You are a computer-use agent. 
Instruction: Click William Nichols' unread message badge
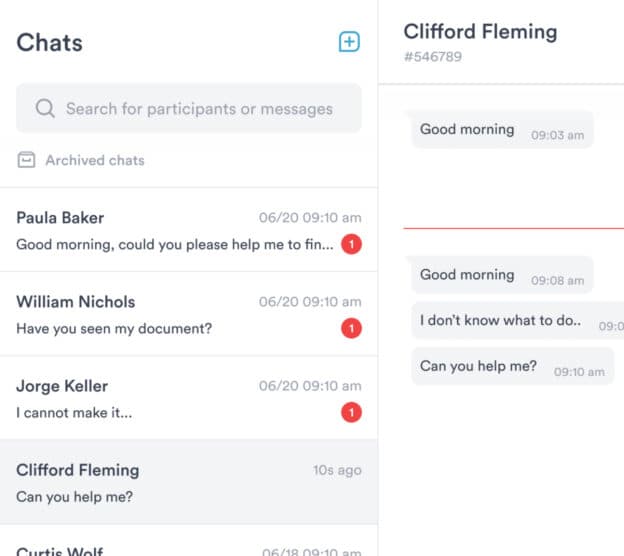(350, 328)
